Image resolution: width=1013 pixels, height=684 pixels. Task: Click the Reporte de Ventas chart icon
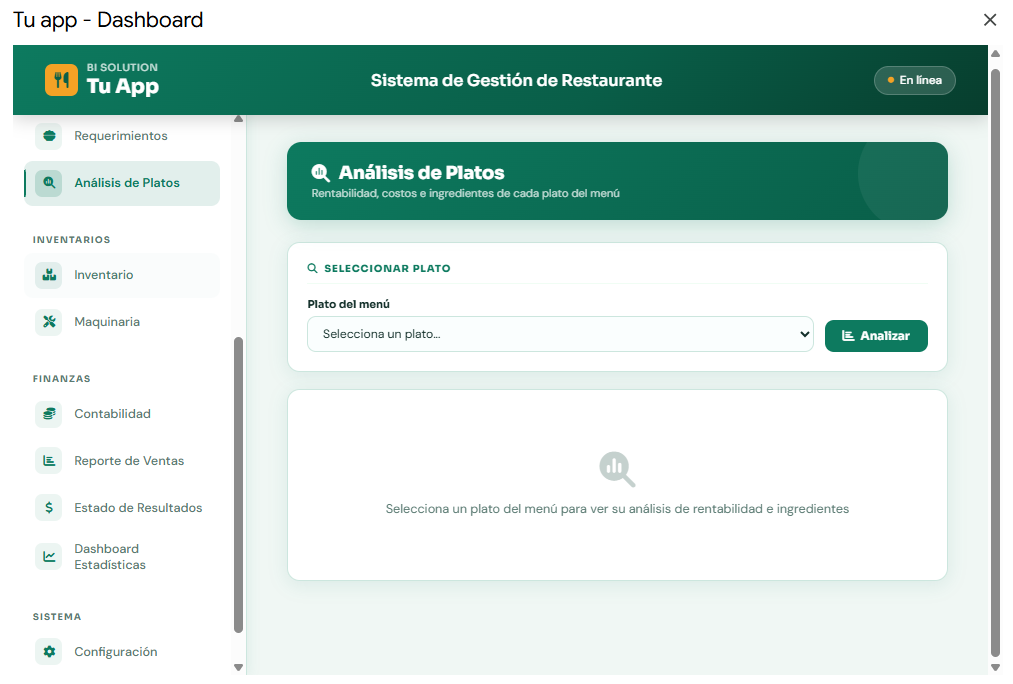coord(49,461)
